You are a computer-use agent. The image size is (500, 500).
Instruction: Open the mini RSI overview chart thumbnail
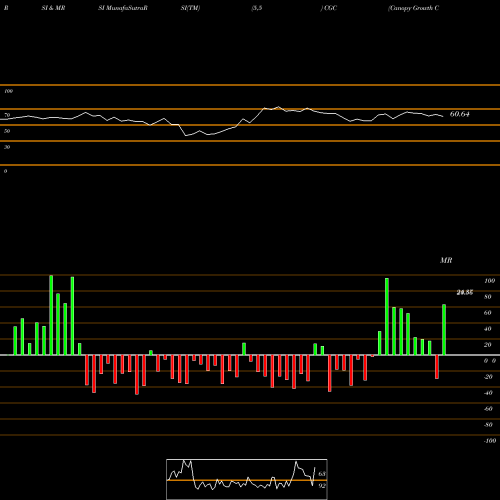tap(247, 479)
